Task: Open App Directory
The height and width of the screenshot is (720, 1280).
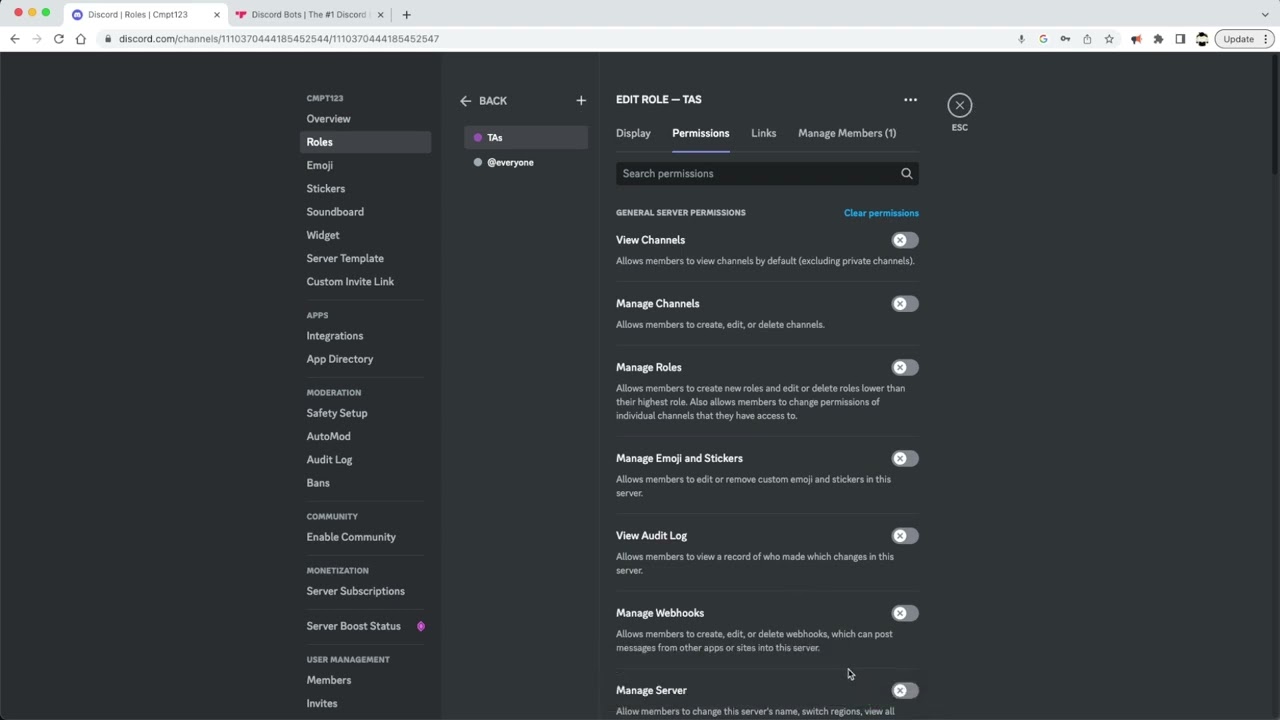Action: (x=365, y=359)
